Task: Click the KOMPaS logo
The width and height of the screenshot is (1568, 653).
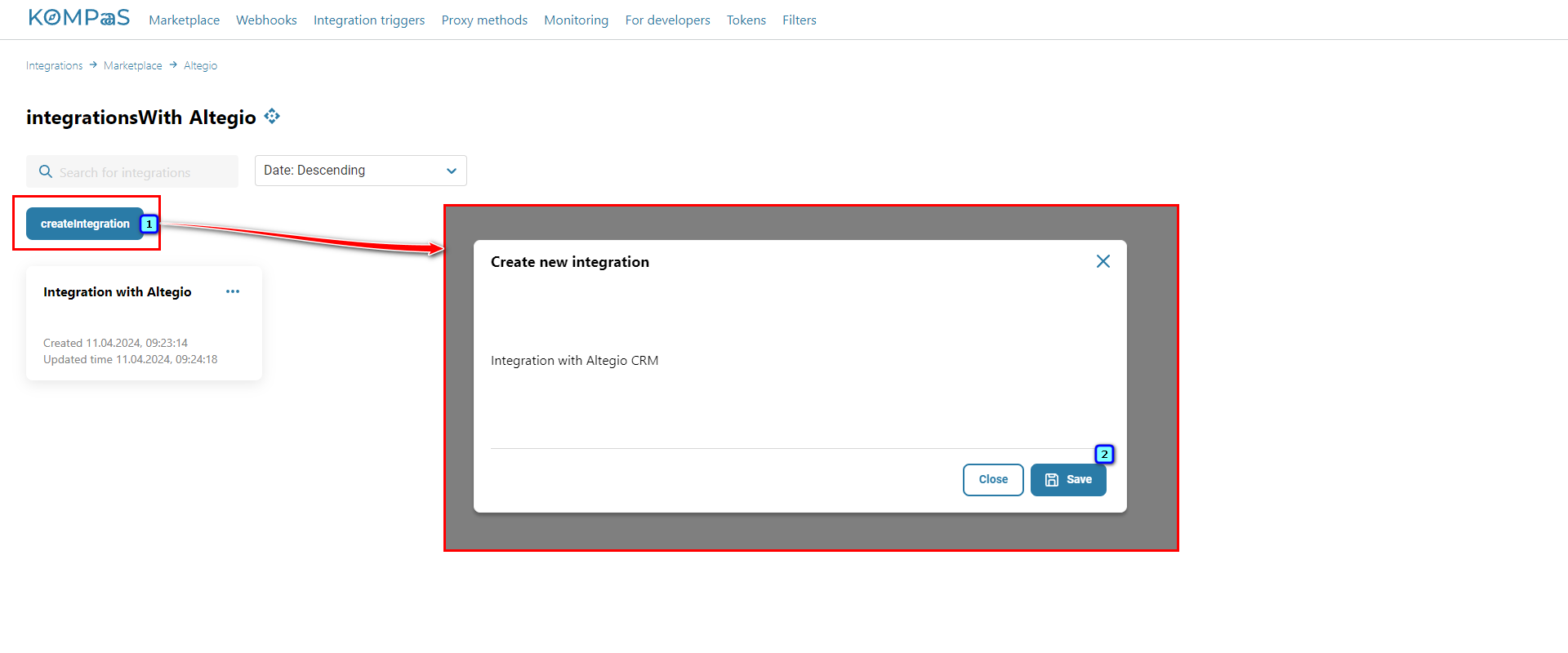Action: [79, 18]
